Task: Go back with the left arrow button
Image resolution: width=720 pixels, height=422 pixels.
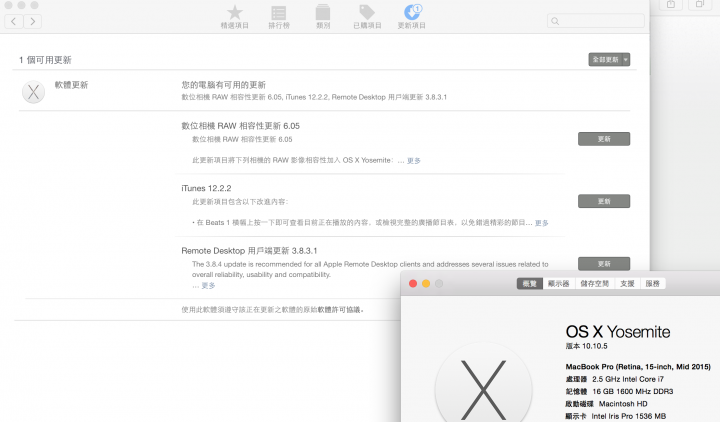Action: [14, 21]
